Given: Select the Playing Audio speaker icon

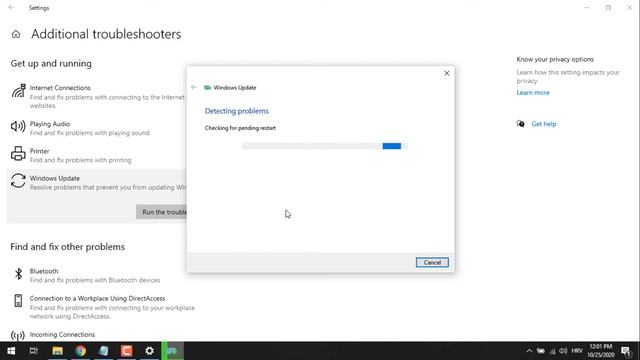Looking at the screenshot, I should [18, 126].
